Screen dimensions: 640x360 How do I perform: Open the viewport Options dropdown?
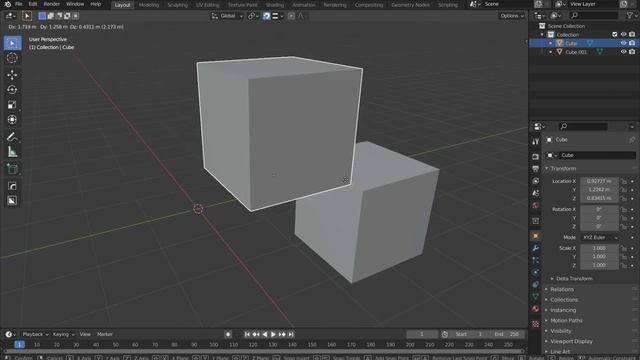[511, 16]
